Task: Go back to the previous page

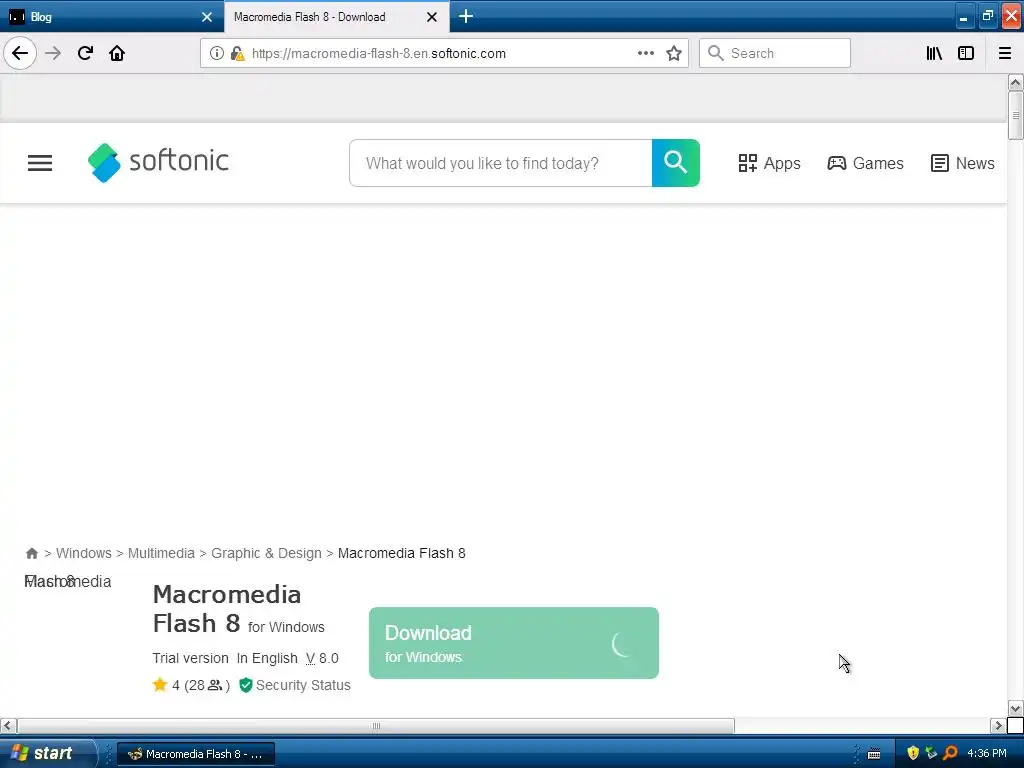Action: click(x=20, y=53)
